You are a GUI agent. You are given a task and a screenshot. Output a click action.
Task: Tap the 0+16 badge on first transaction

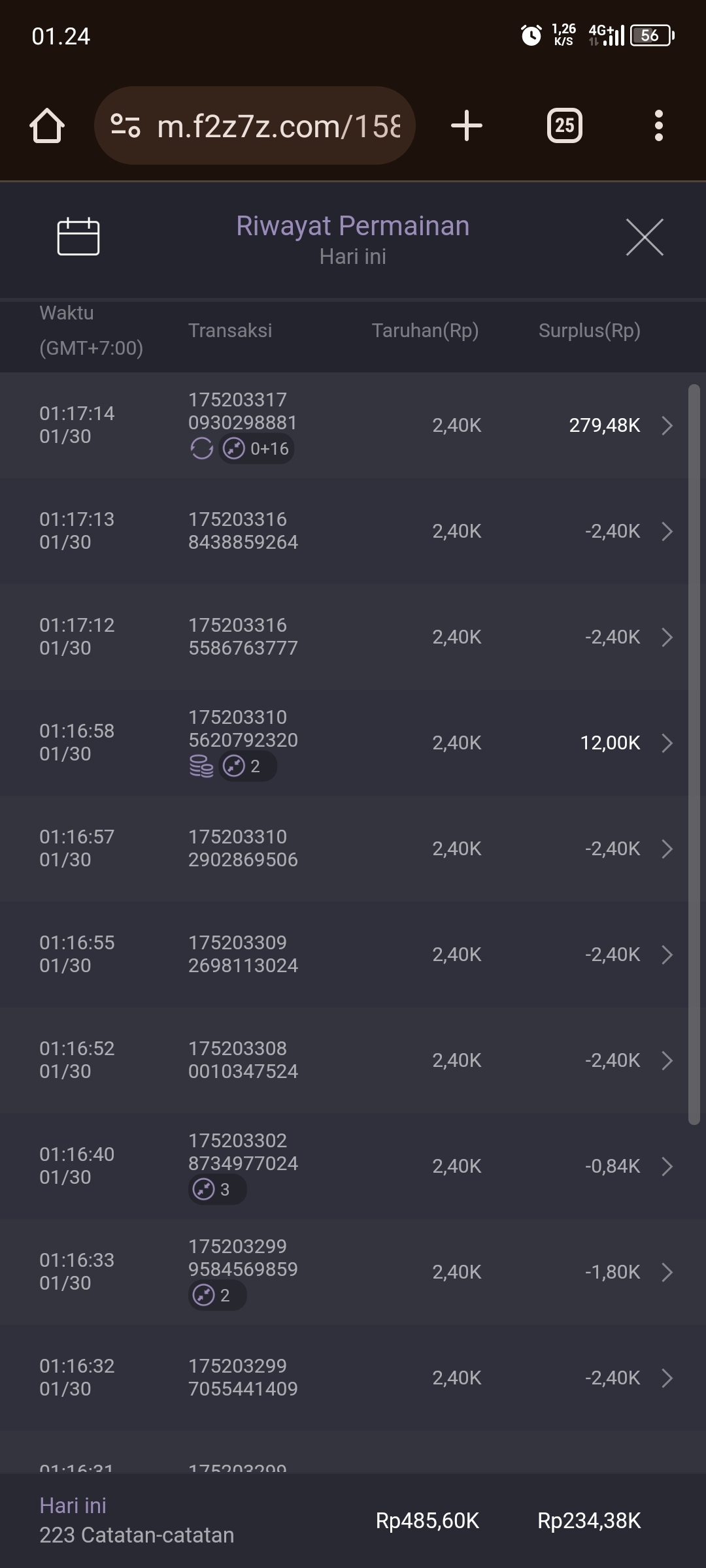click(x=256, y=449)
